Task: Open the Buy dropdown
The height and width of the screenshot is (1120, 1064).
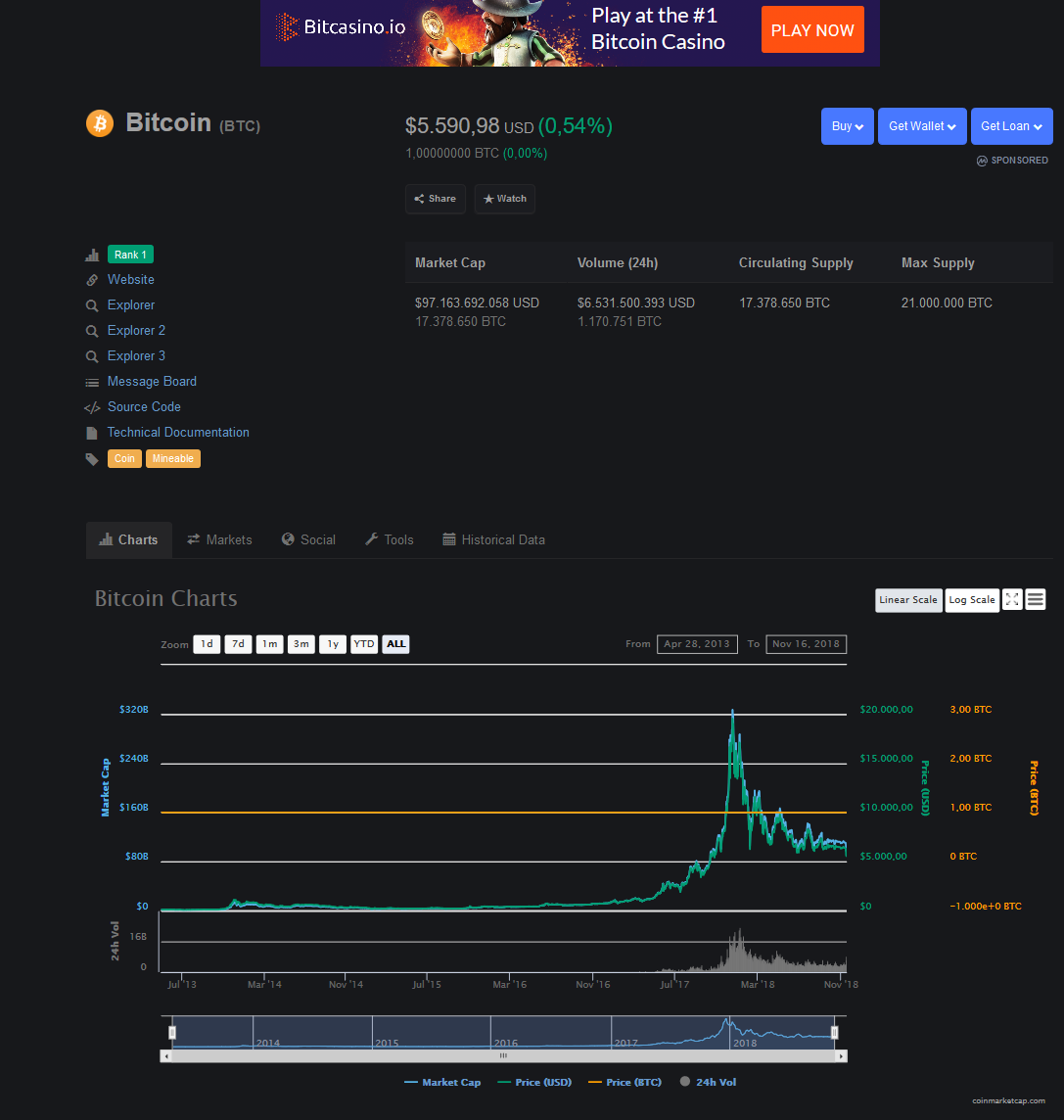Action: (x=847, y=126)
